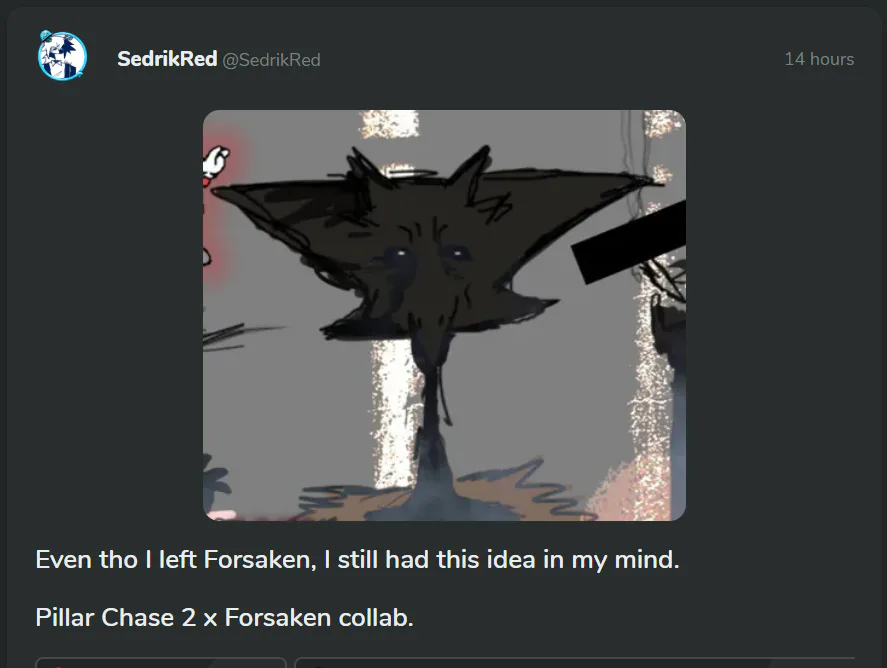
Task: Click the @SedrikRed handle
Action: pyautogui.click(x=272, y=59)
